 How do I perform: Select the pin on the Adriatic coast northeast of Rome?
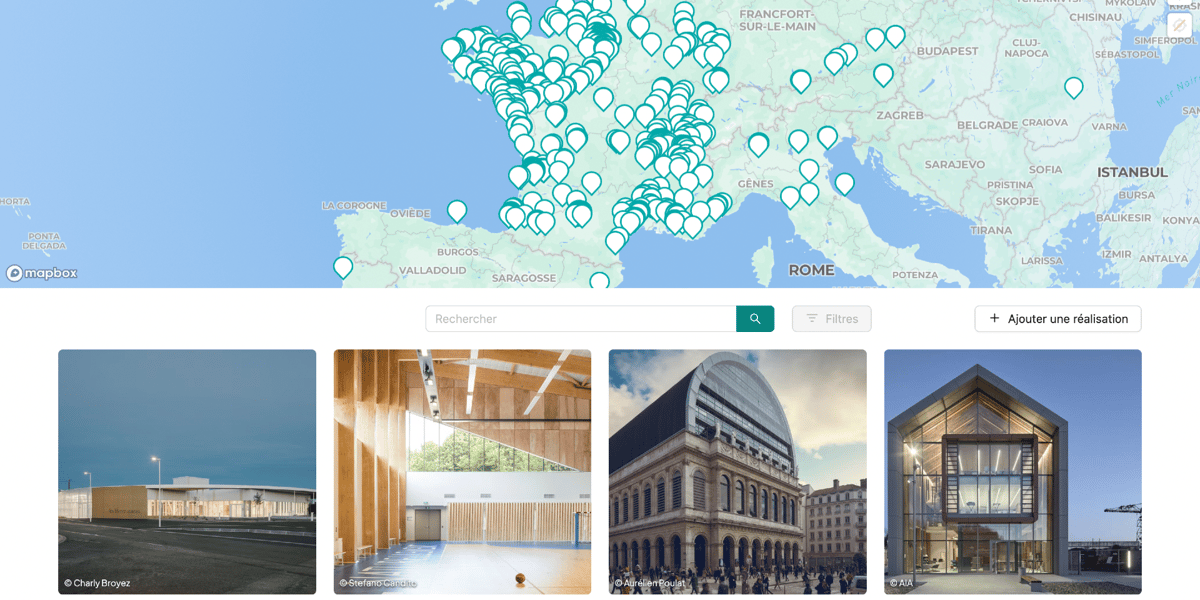click(845, 184)
